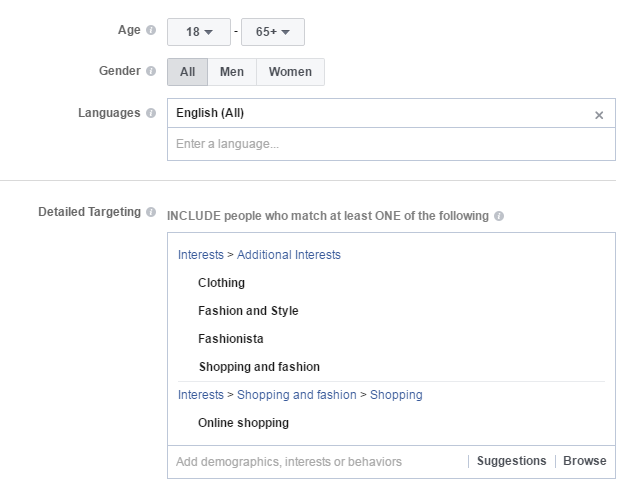Open the minimum age 18 dropdown

tap(199, 32)
